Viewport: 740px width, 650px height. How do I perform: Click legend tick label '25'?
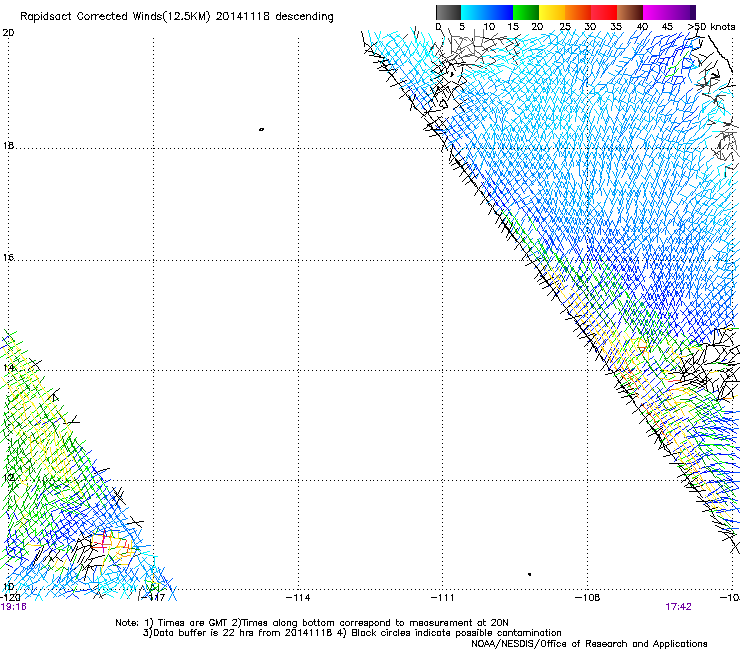pos(565,27)
